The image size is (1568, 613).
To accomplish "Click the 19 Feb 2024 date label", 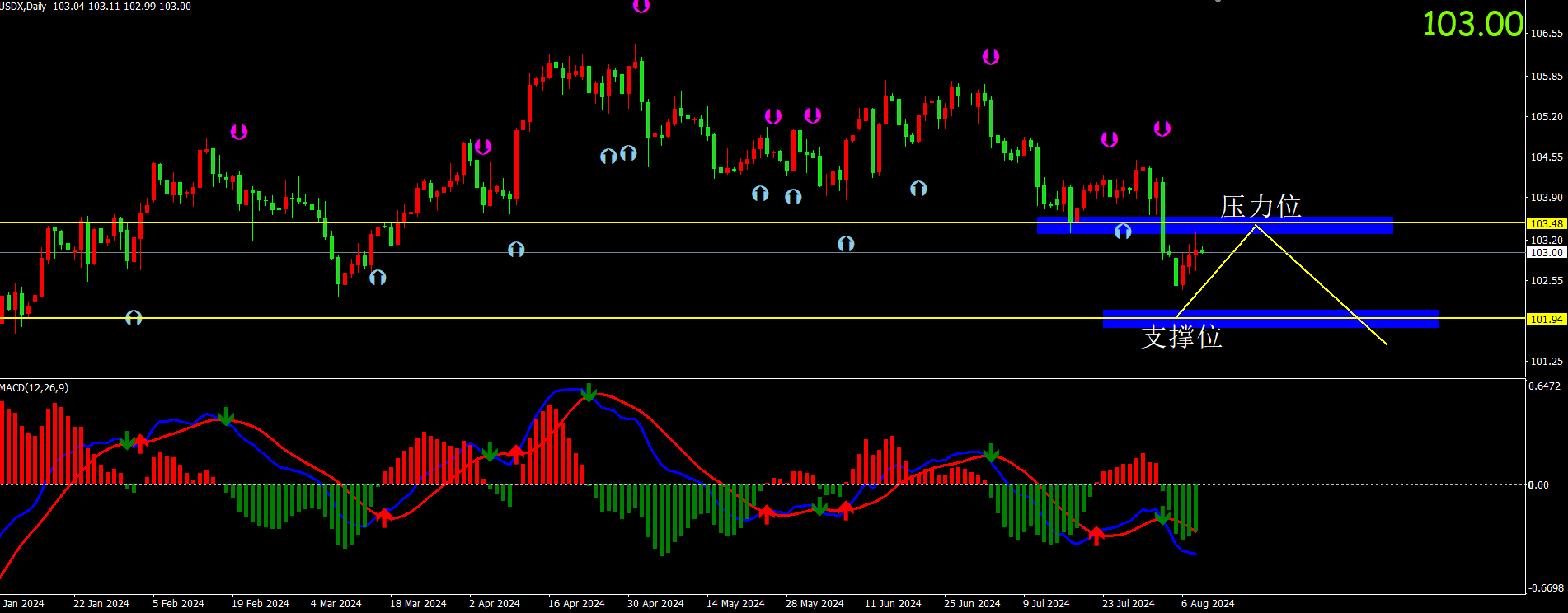I will point(261,604).
